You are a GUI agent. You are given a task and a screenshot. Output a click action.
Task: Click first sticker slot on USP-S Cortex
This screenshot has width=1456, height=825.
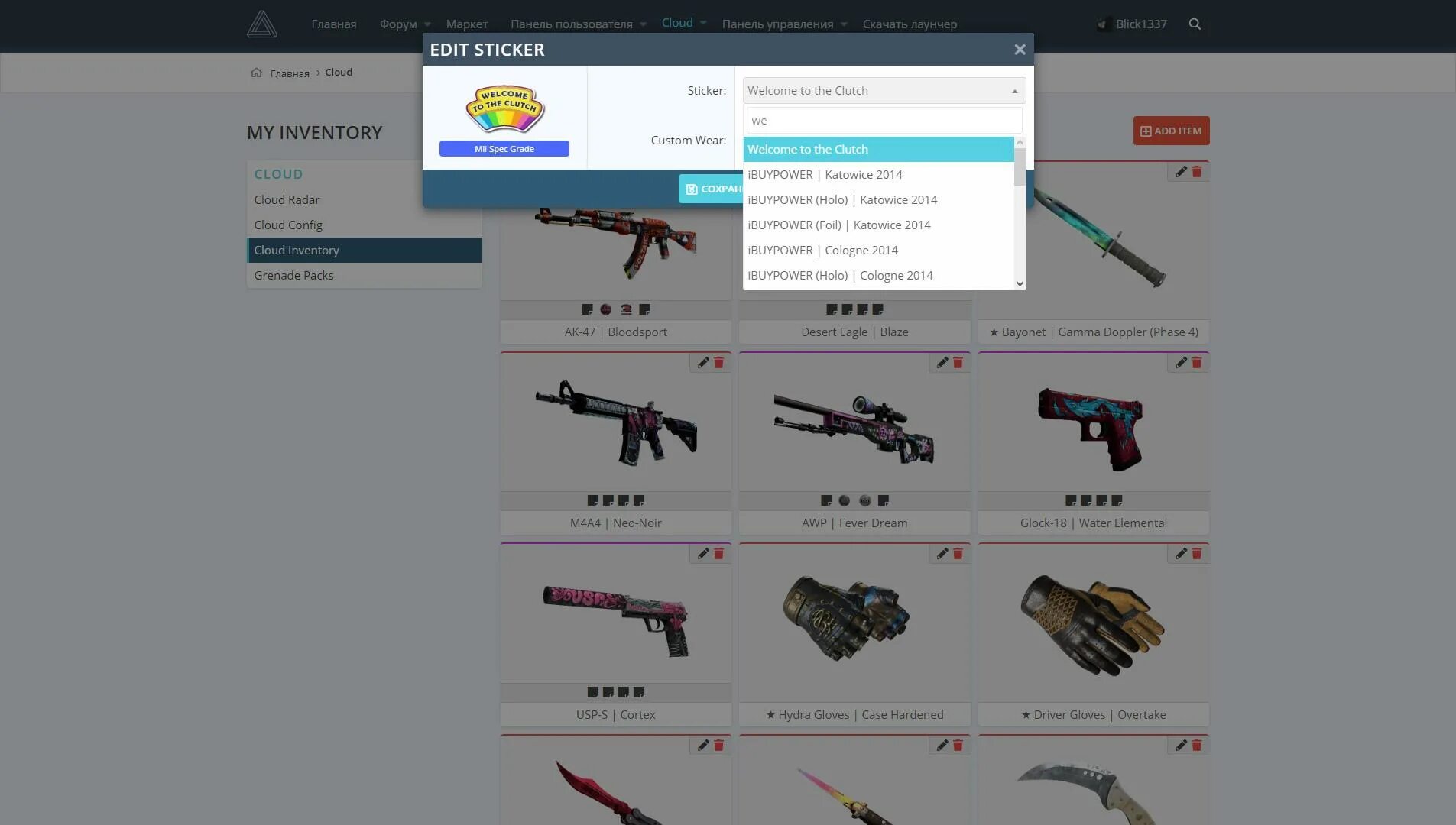(592, 692)
